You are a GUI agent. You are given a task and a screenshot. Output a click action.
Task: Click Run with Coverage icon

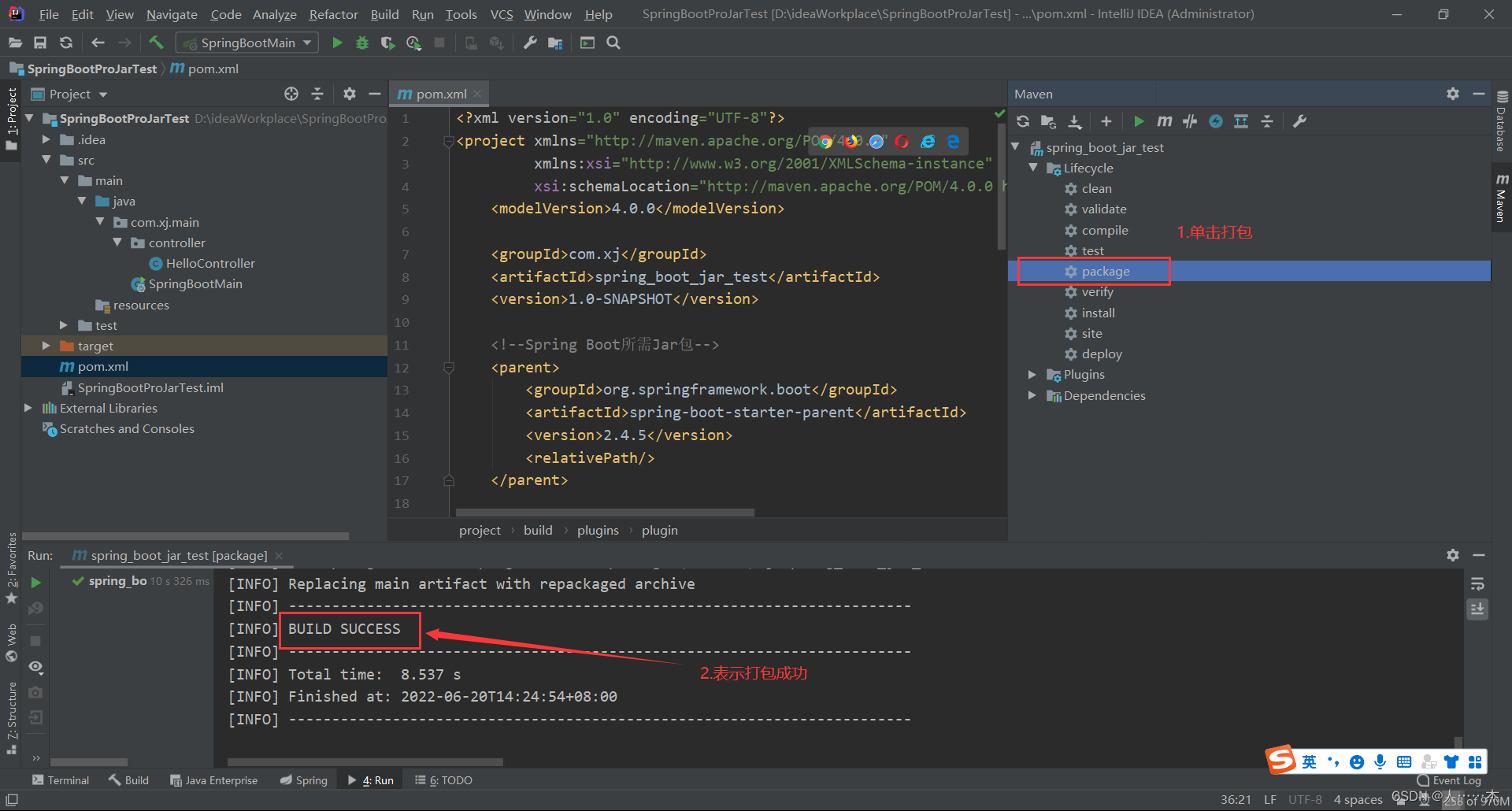tap(387, 43)
